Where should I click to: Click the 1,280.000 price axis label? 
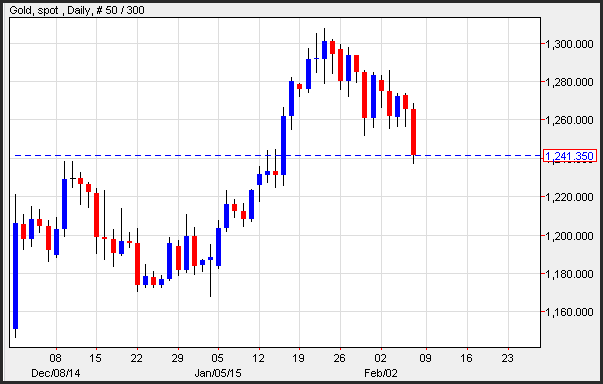[570, 82]
